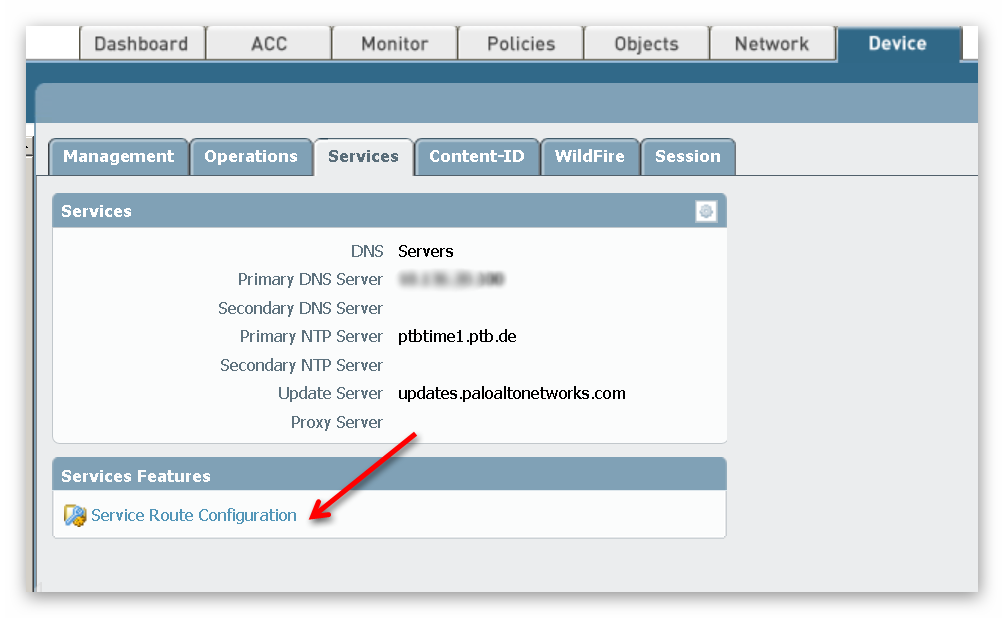Image resolution: width=1004 pixels, height=618 pixels.
Task: Open the Content-ID sub-tab
Action: click(x=477, y=157)
